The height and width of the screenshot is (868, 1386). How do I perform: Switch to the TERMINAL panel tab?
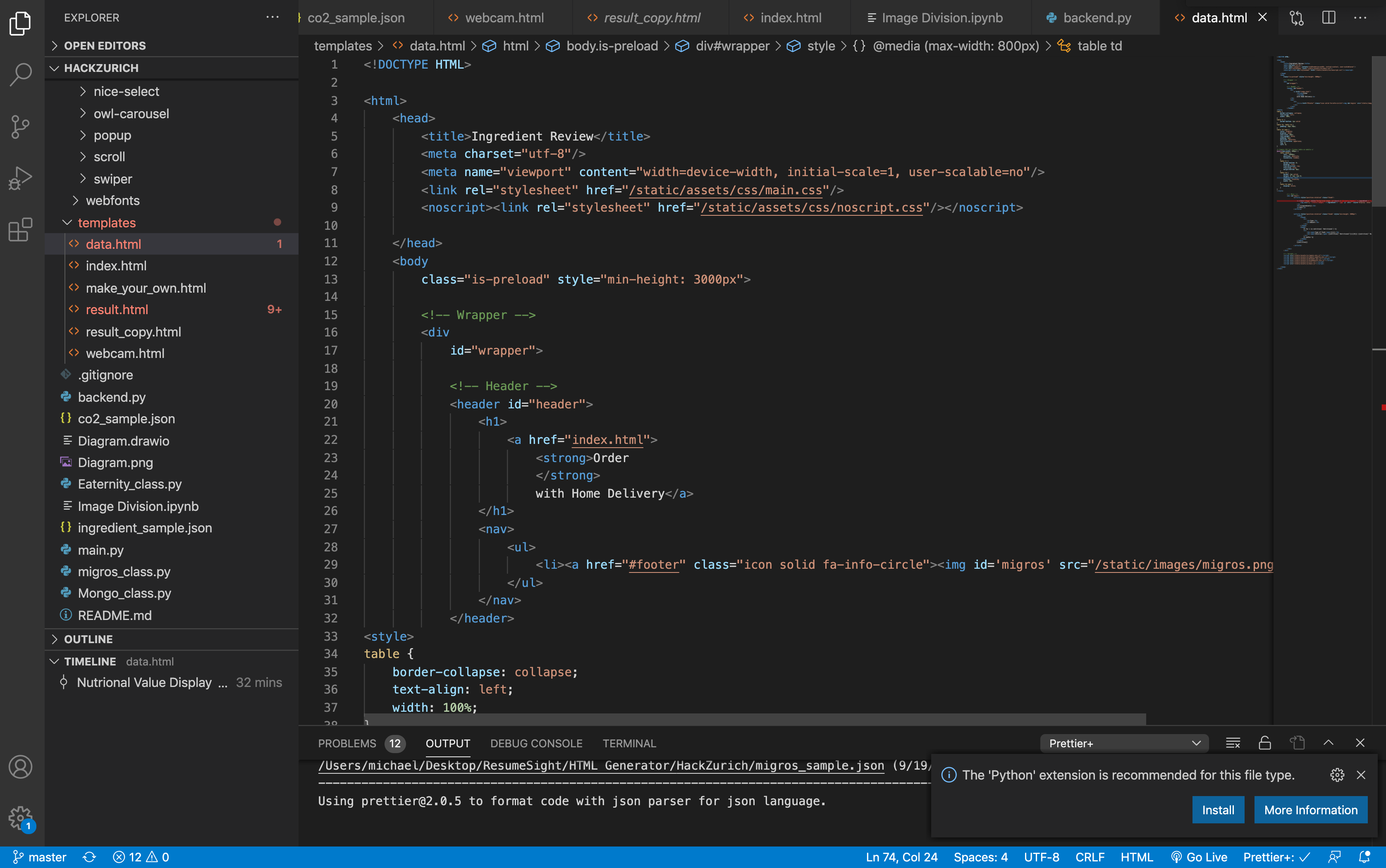coord(629,744)
